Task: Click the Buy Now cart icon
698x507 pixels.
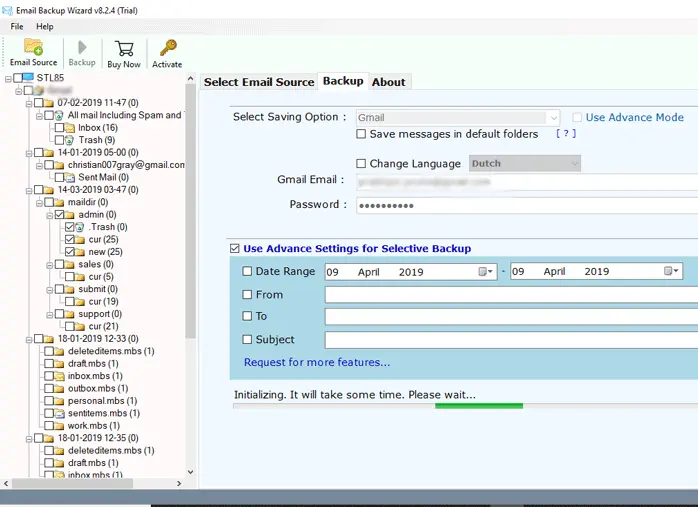Action: (124, 49)
